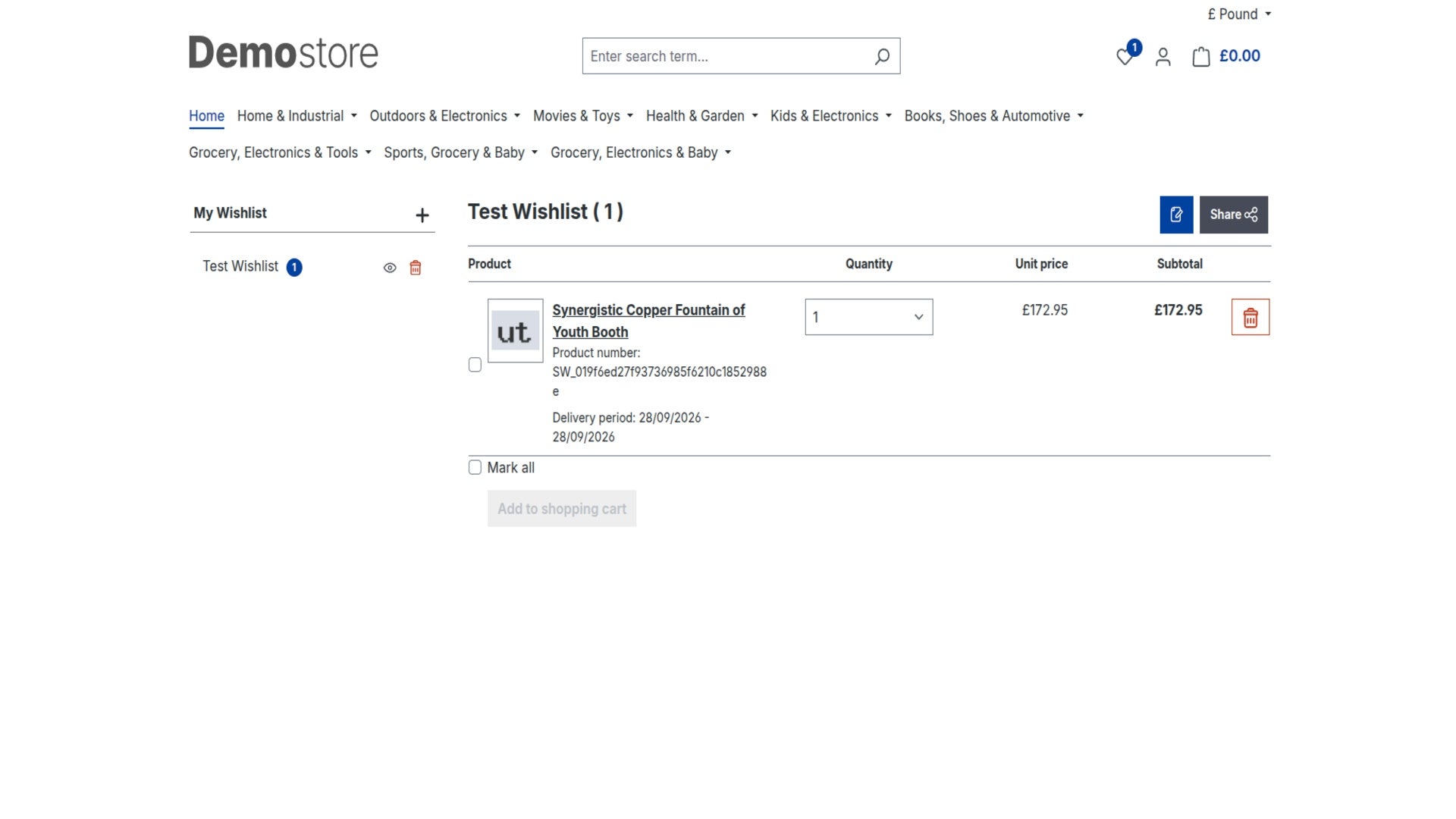The height and width of the screenshot is (819, 1456).
Task: Click the Share button
Action: click(x=1233, y=215)
